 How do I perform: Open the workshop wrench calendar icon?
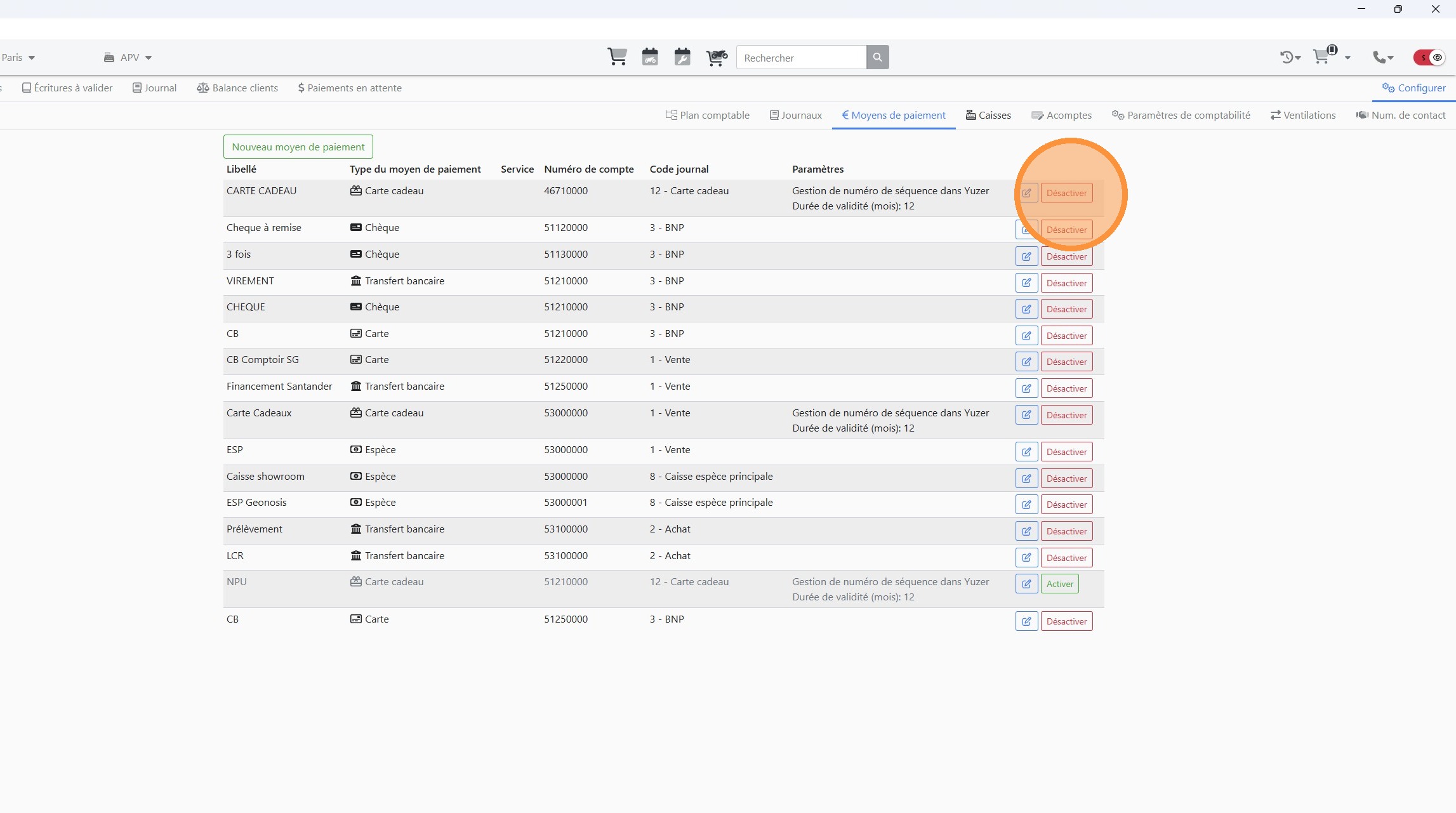682,57
